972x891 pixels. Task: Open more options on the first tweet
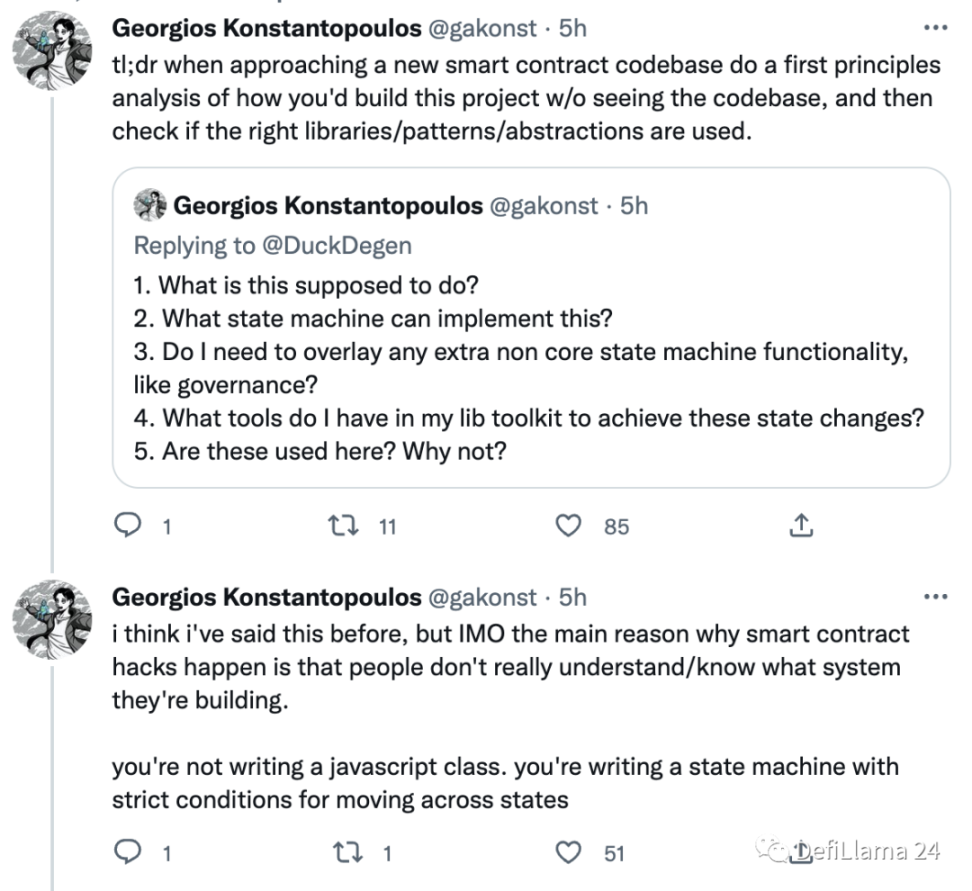pyautogui.click(x=934, y=28)
